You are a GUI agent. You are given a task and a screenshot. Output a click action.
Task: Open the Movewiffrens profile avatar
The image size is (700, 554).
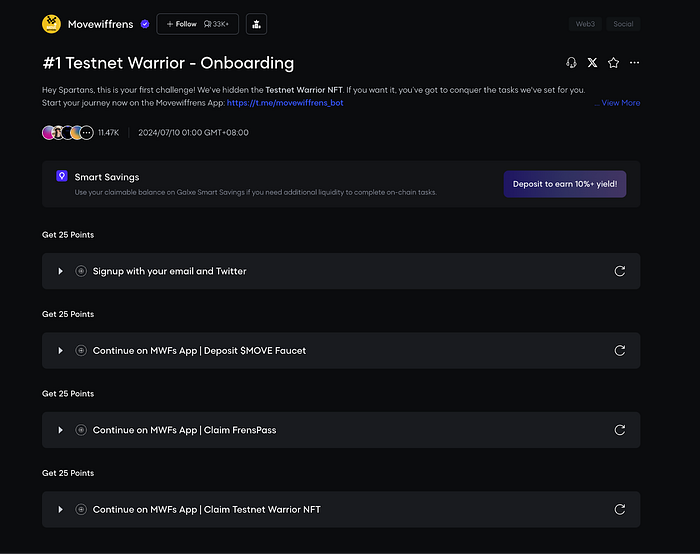point(51,24)
